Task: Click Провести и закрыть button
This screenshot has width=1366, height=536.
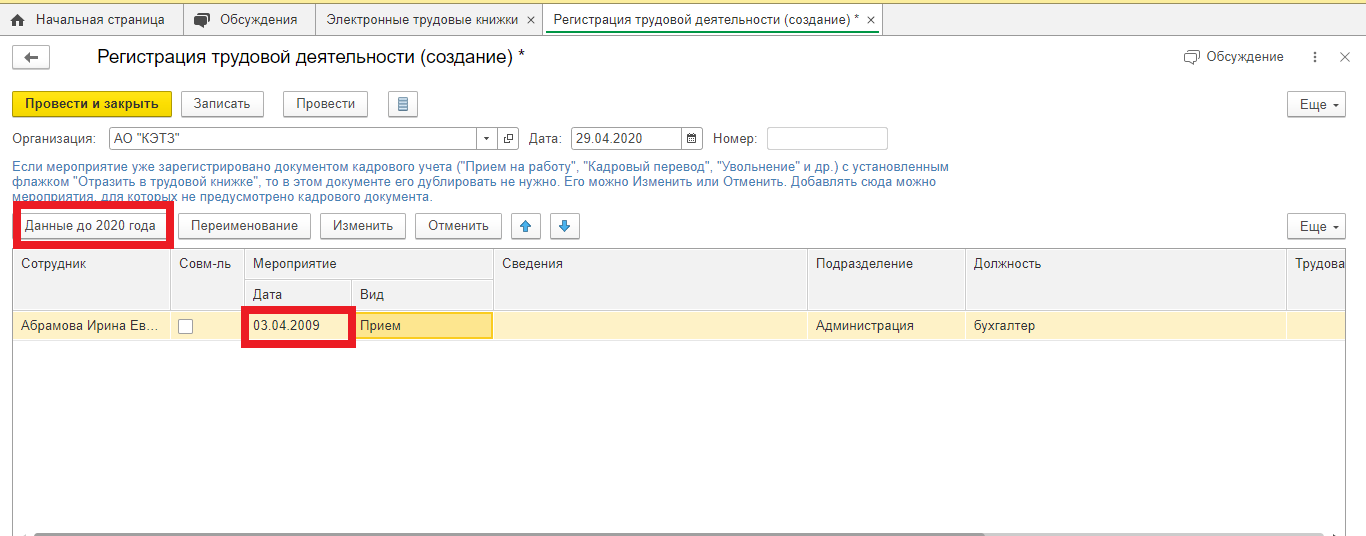Action: 92,104
